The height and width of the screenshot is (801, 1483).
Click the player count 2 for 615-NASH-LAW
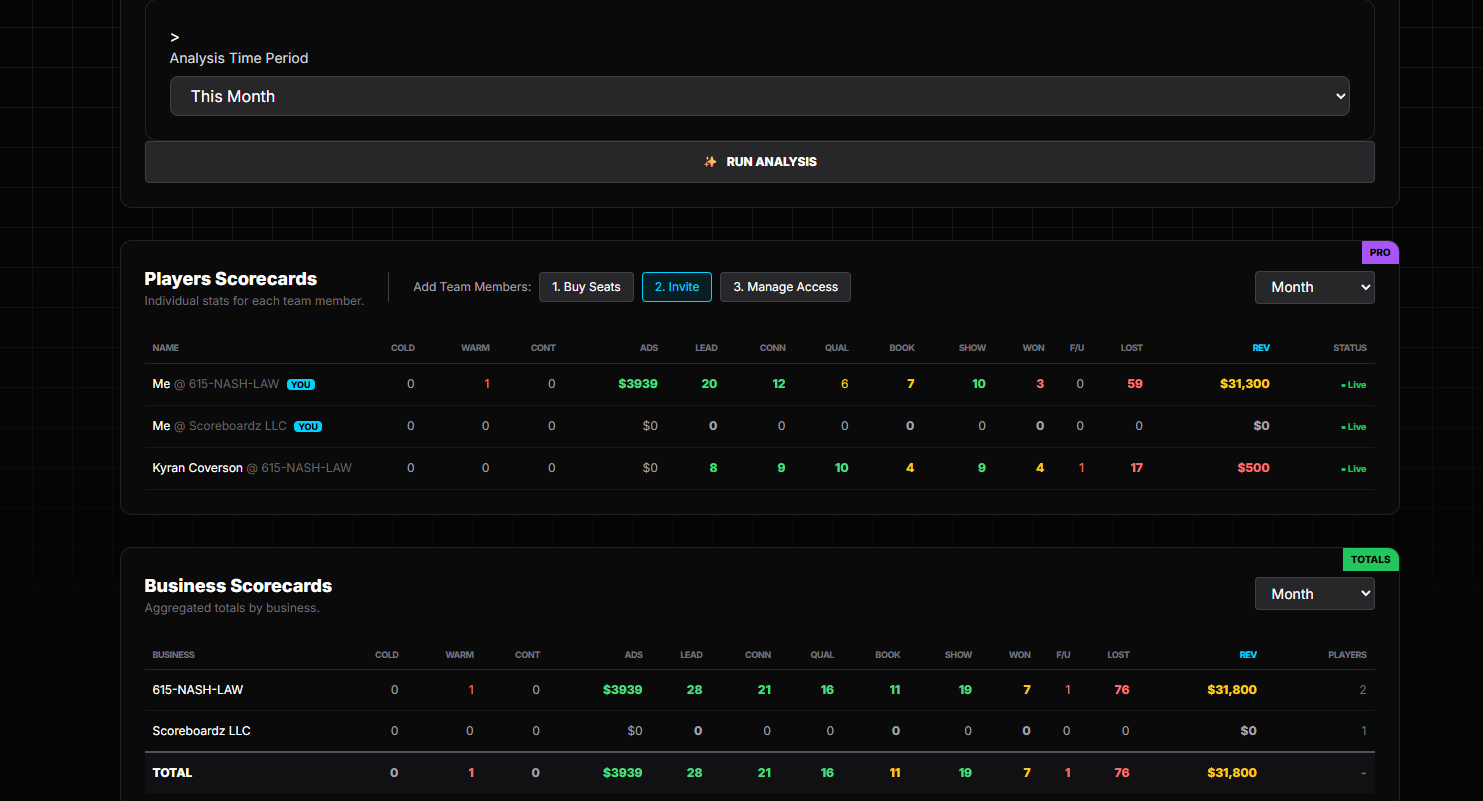pyautogui.click(x=1363, y=690)
